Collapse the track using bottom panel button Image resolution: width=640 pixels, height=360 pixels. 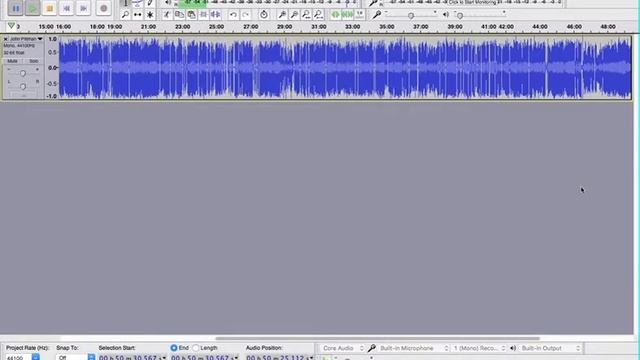(23, 95)
